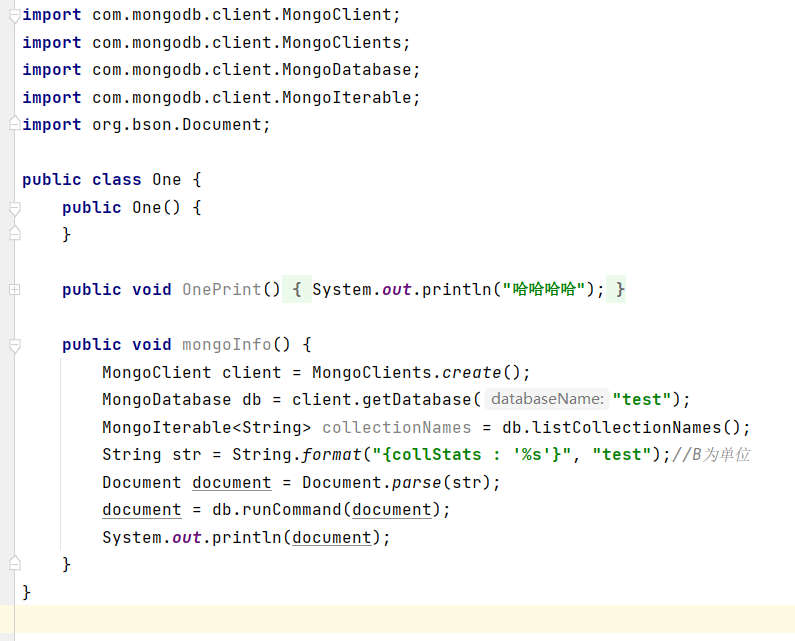This screenshot has width=795, height=641.
Task: Click the highlighted opening brace of OnePrint
Action: [297, 290]
